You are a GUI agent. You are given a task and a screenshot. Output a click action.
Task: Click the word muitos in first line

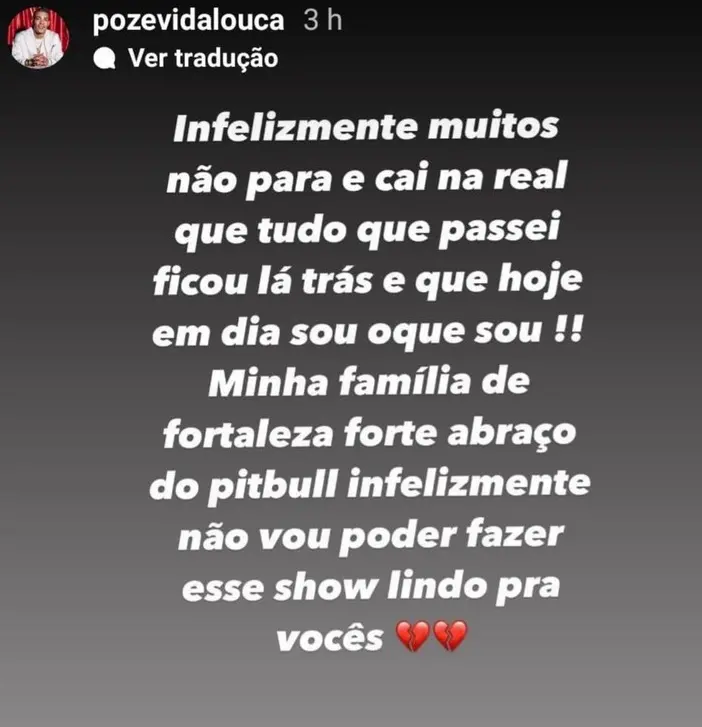point(493,126)
